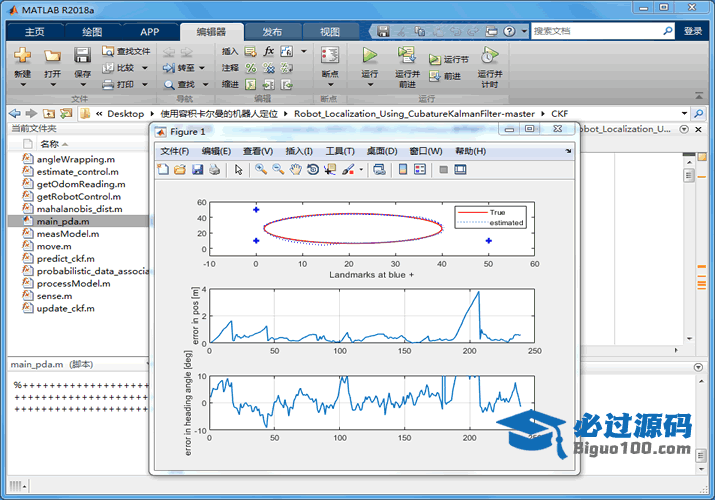Image resolution: width=715 pixels, height=500 pixels.
Task: Click the help question mark icon
Action: (x=509, y=31)
